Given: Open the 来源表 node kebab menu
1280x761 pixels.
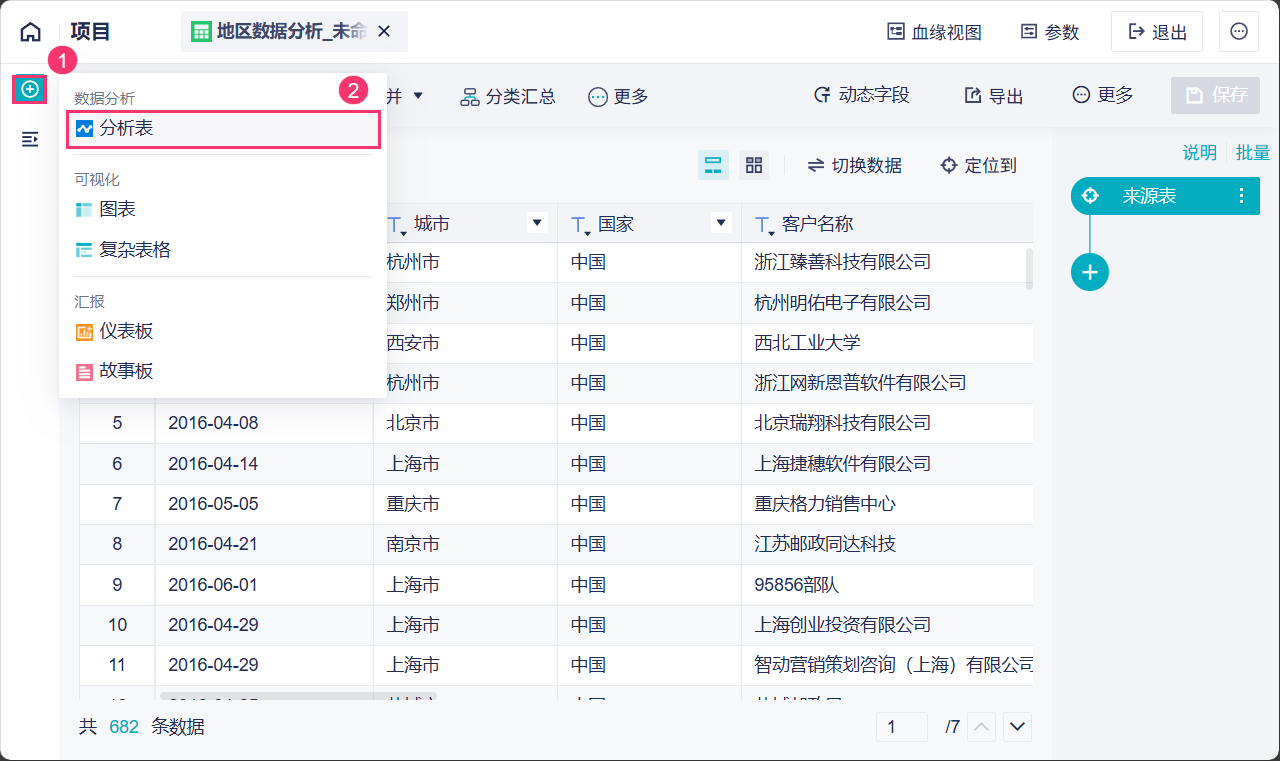Looking at the screenshot, I should (x=1242, y=196).
